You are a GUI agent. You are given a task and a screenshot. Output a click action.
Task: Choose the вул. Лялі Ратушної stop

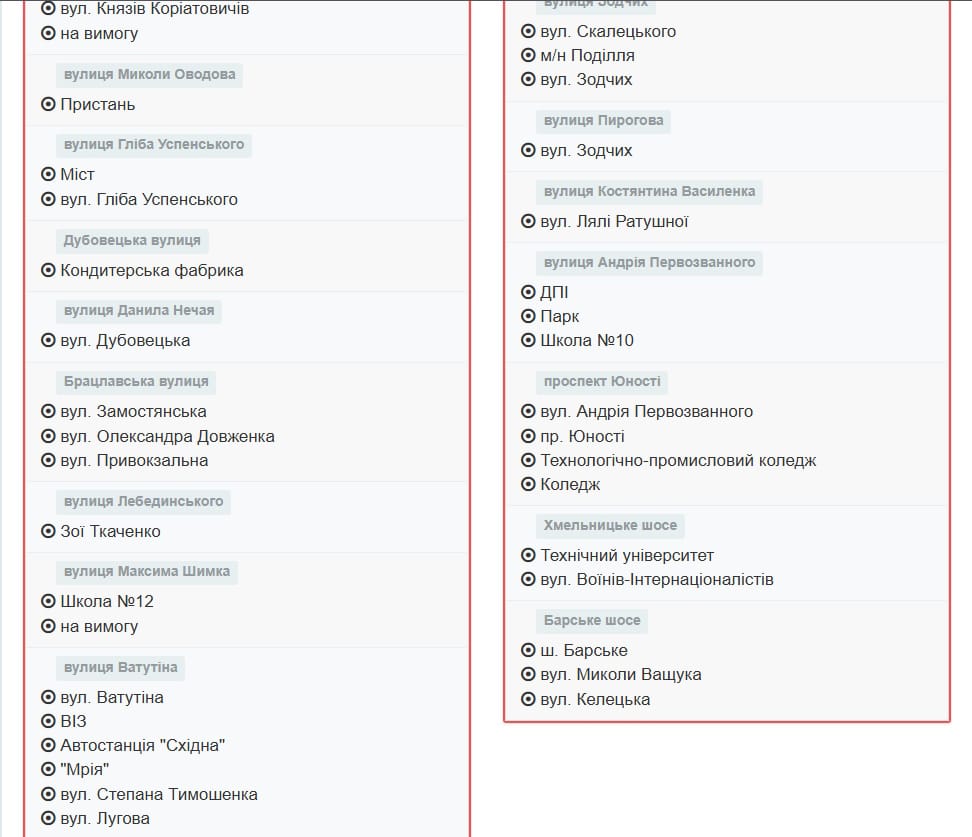(x=614, y=221)
